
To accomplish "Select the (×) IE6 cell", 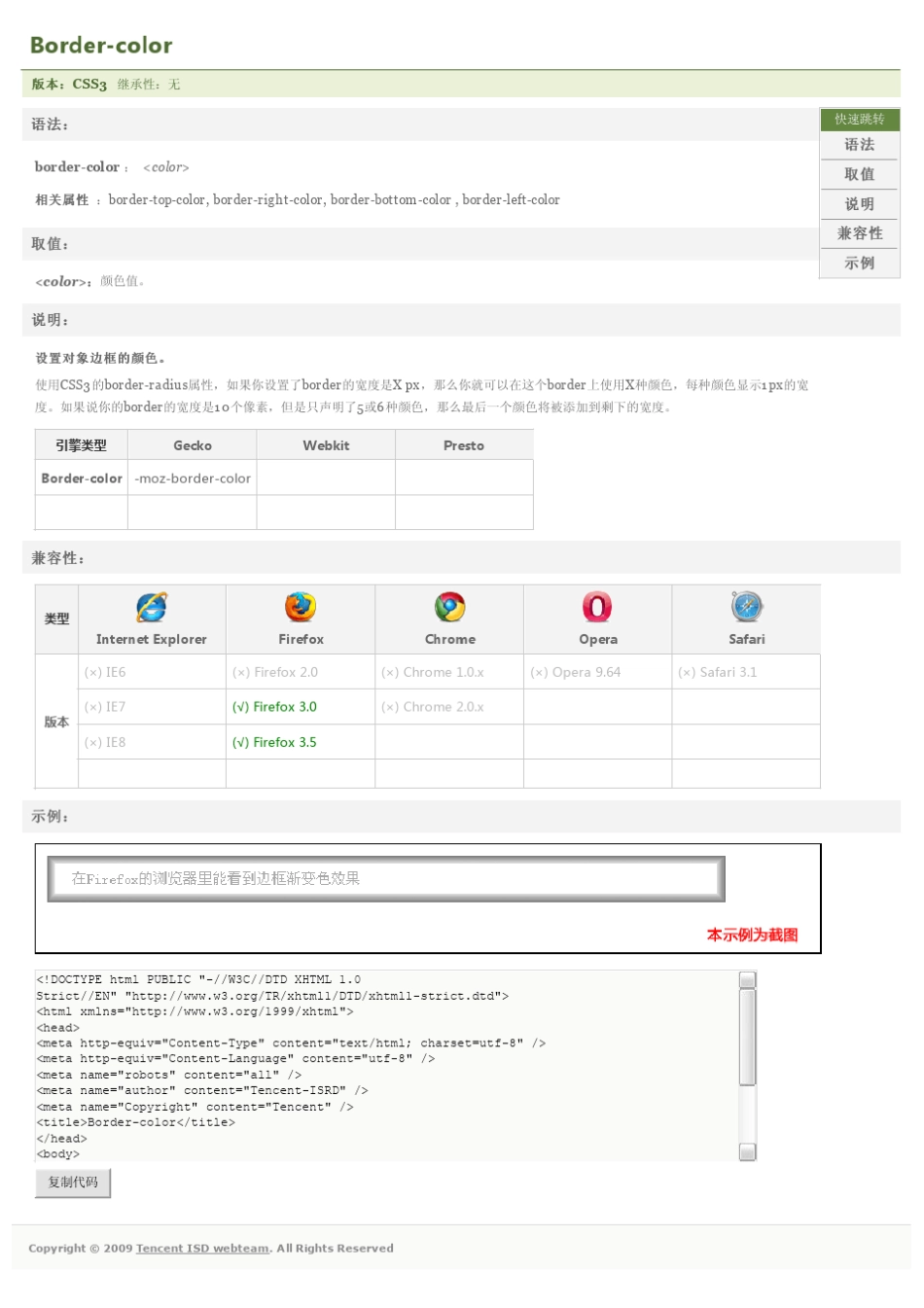I will [x=152, y=672].
